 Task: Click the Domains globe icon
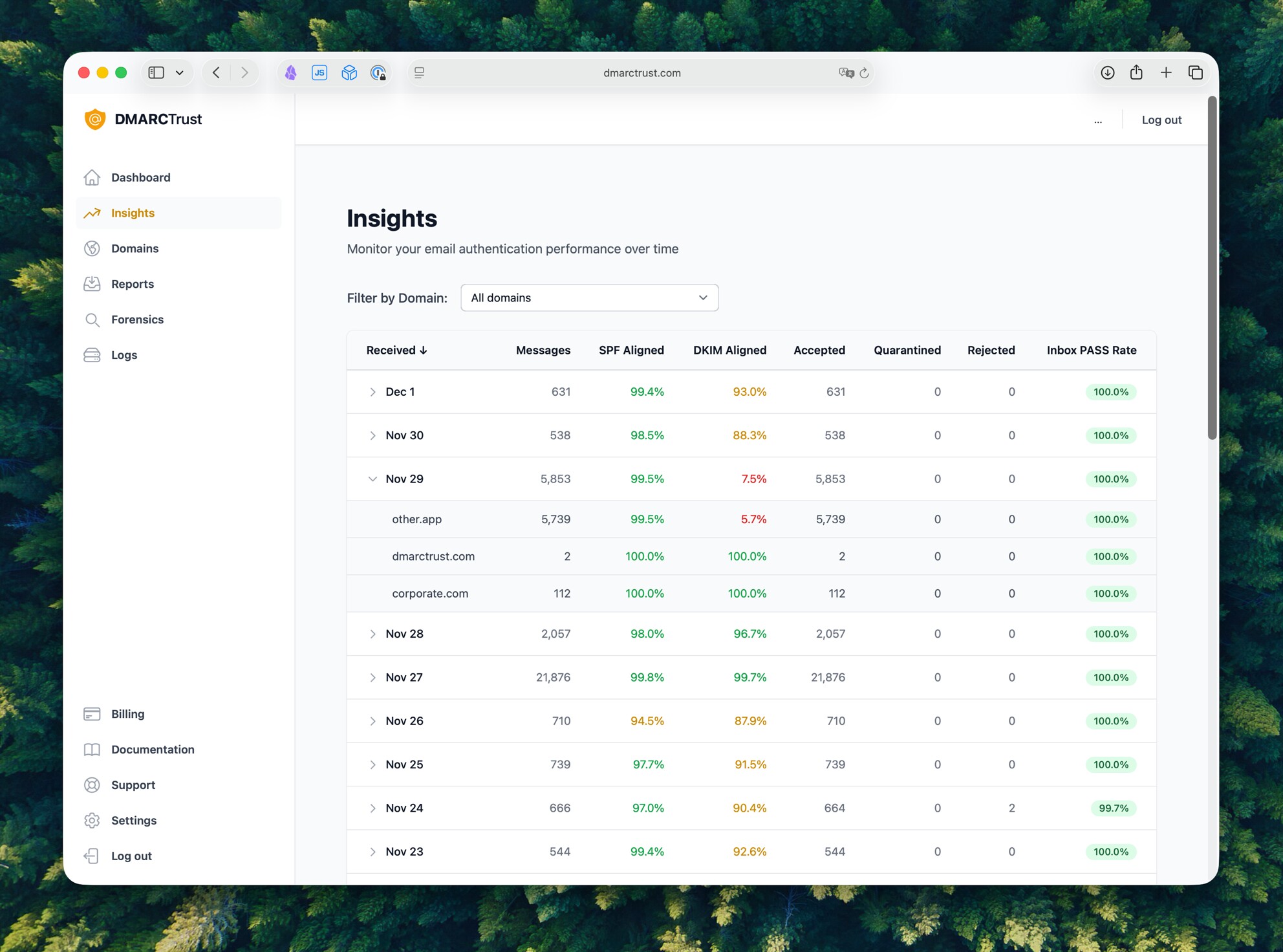click(92, 248)
